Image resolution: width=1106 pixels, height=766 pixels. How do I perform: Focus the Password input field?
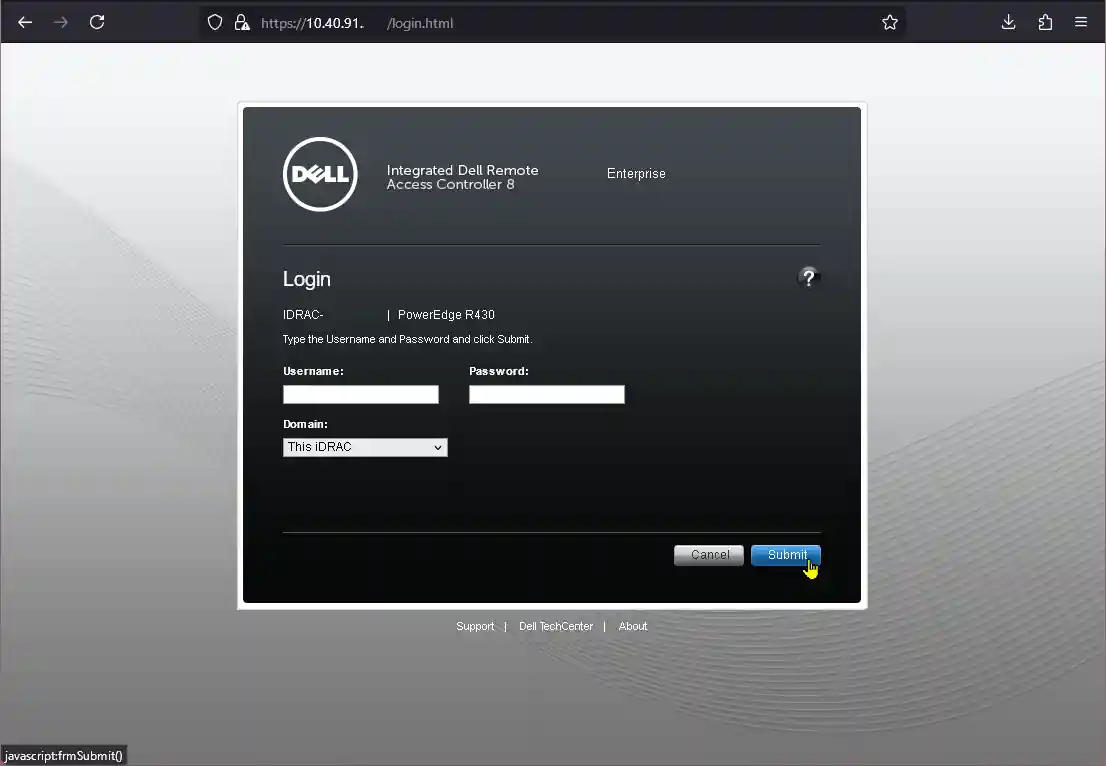547,394
